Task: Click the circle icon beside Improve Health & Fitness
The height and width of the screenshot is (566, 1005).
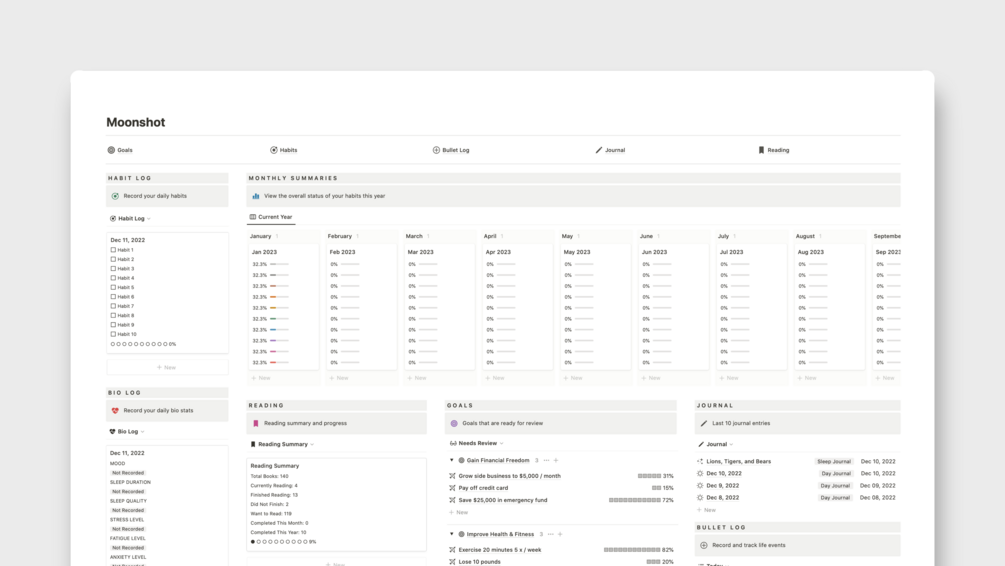Action: click(461, 534)
